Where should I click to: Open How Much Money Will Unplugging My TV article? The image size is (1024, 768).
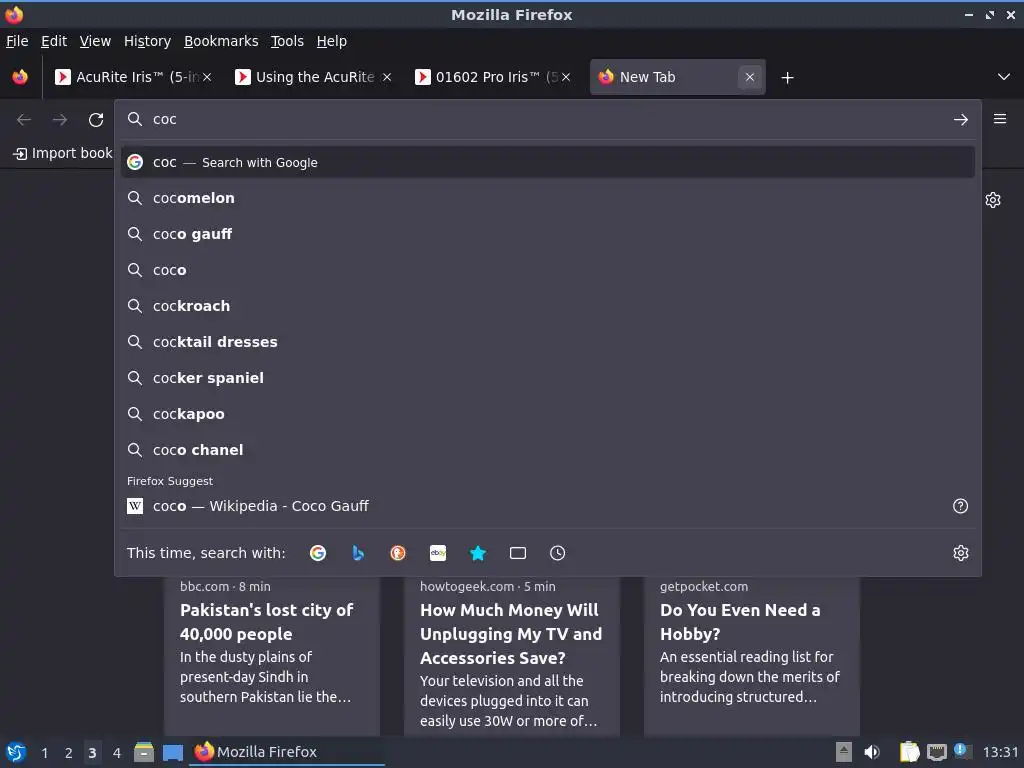point(511,633)
